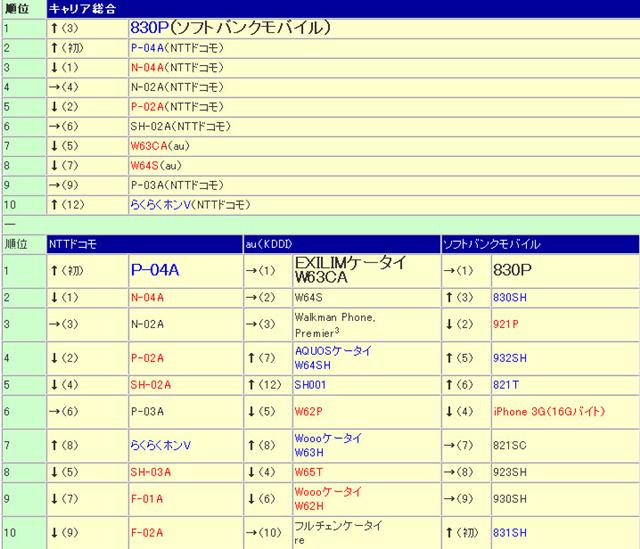Select N-02A in the docomo column

tap(147, 325)
